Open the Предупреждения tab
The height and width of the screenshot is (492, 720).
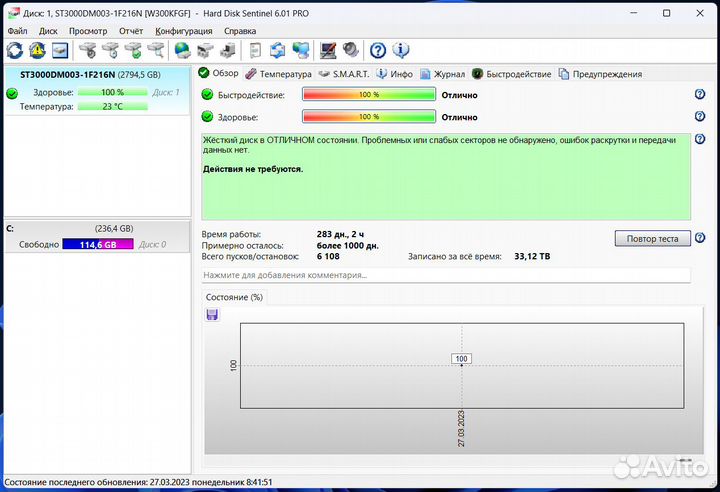[x=601, y=74]
